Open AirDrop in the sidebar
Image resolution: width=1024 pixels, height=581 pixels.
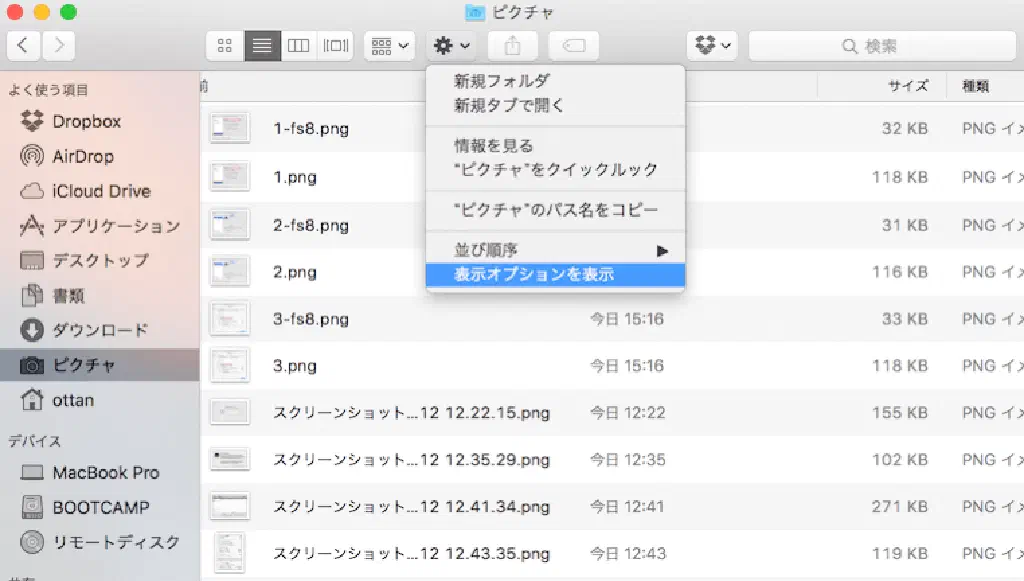83,156
